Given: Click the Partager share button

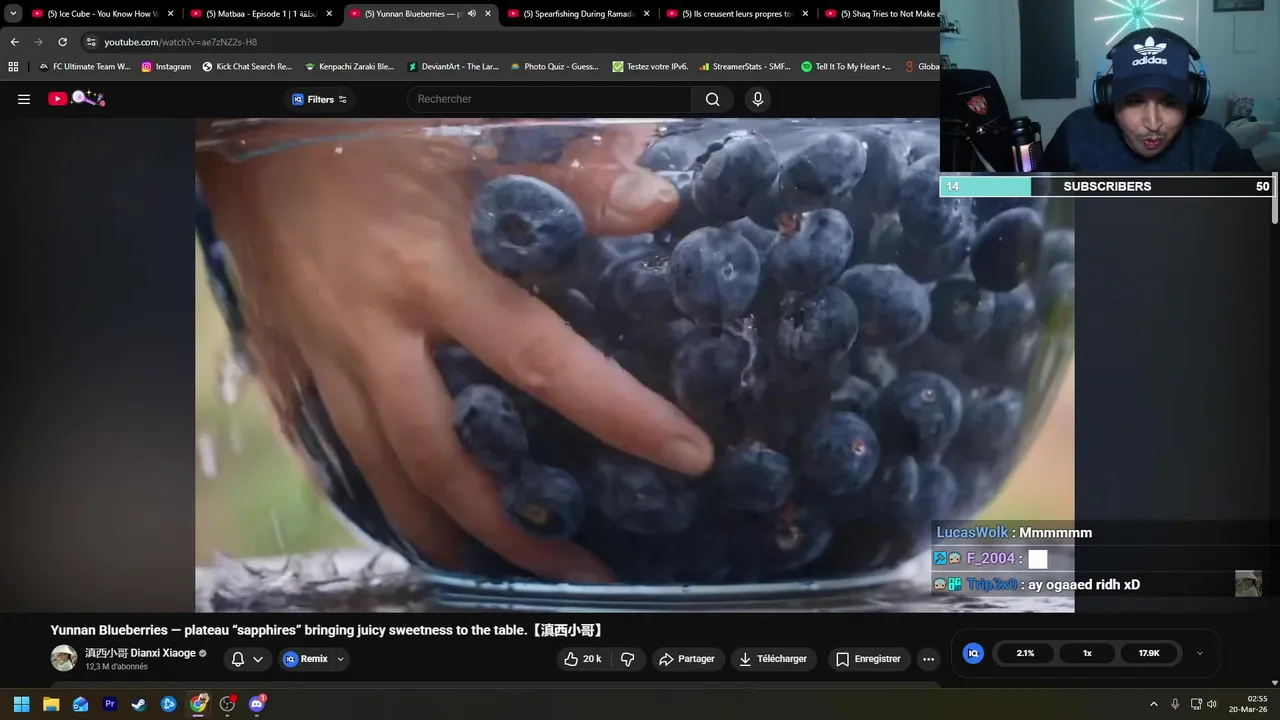Looking at the screenshot, I should (686, 659).
